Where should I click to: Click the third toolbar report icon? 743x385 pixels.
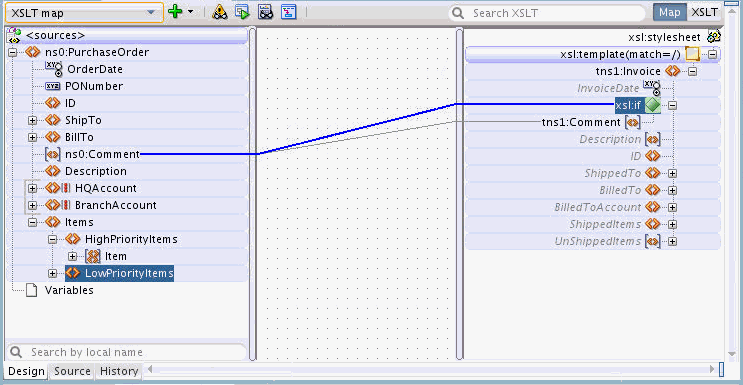tap(266, 12)
